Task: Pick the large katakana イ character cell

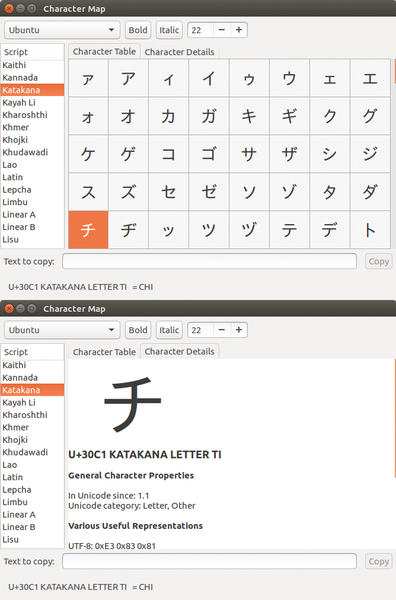Action: tap(209, 78)
